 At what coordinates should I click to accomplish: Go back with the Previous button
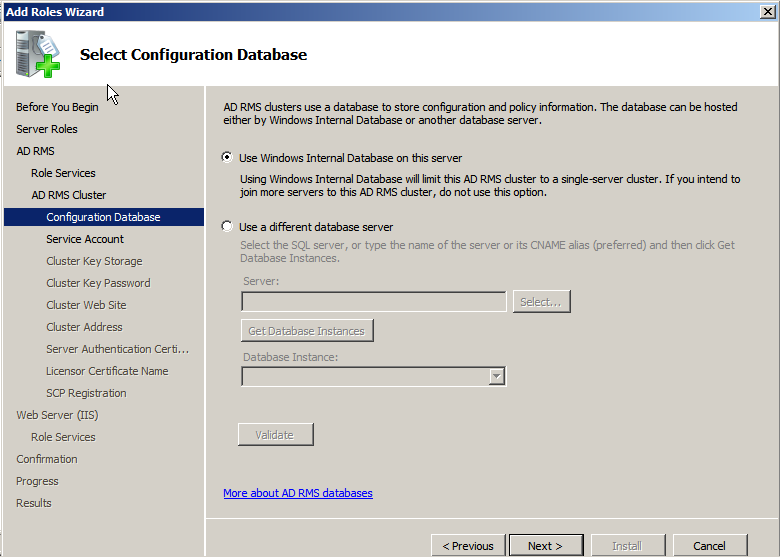pyautogui.click(x=468, y=546)
